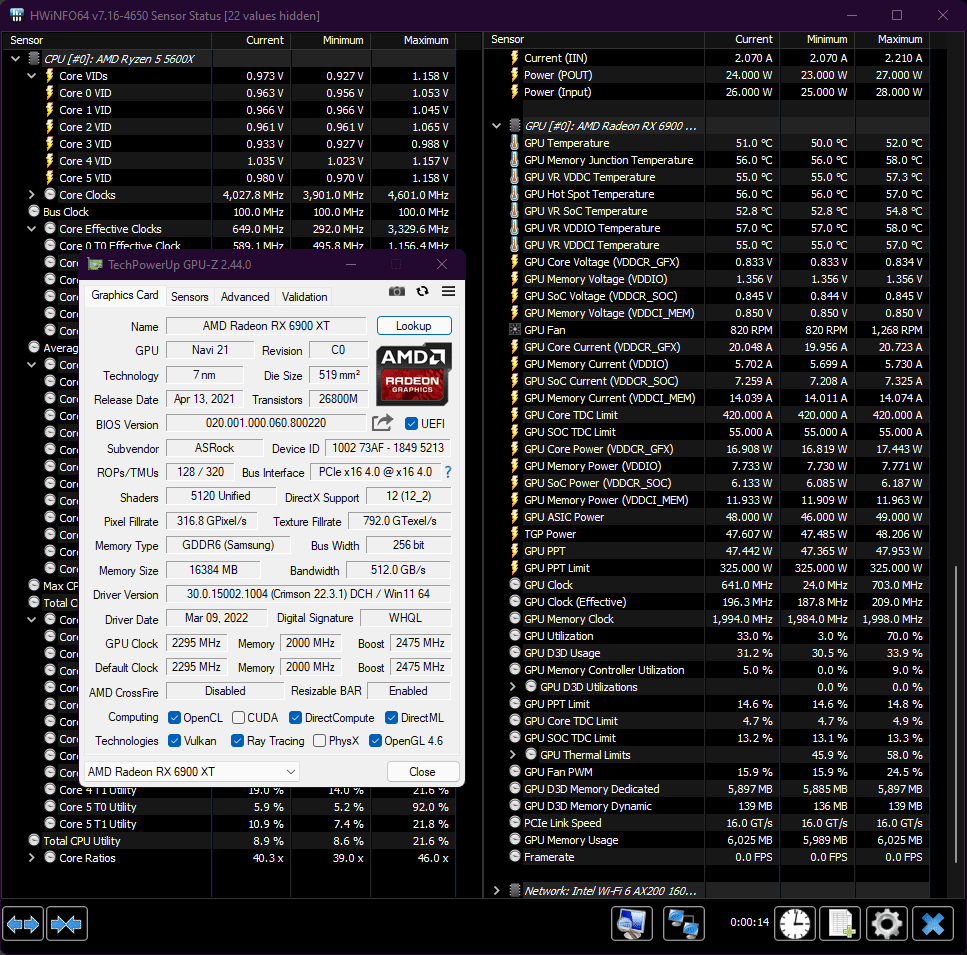Click the right pane vertical scrollbar

pos(956,715)
